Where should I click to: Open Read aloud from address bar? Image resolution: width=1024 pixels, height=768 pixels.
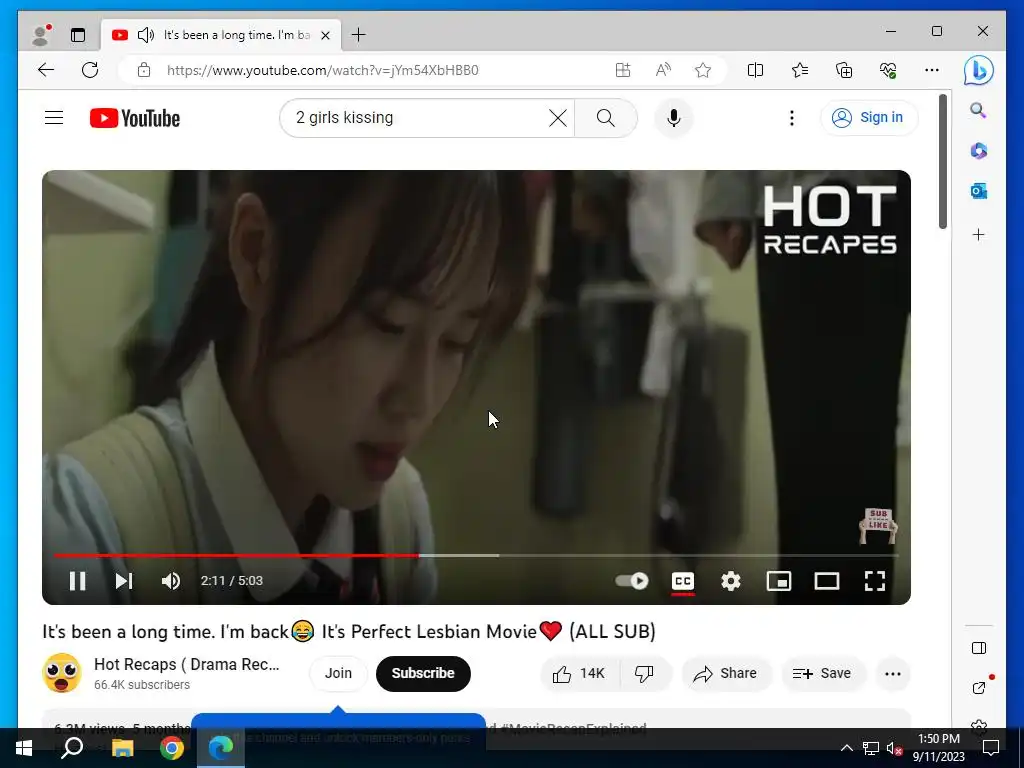663,70
